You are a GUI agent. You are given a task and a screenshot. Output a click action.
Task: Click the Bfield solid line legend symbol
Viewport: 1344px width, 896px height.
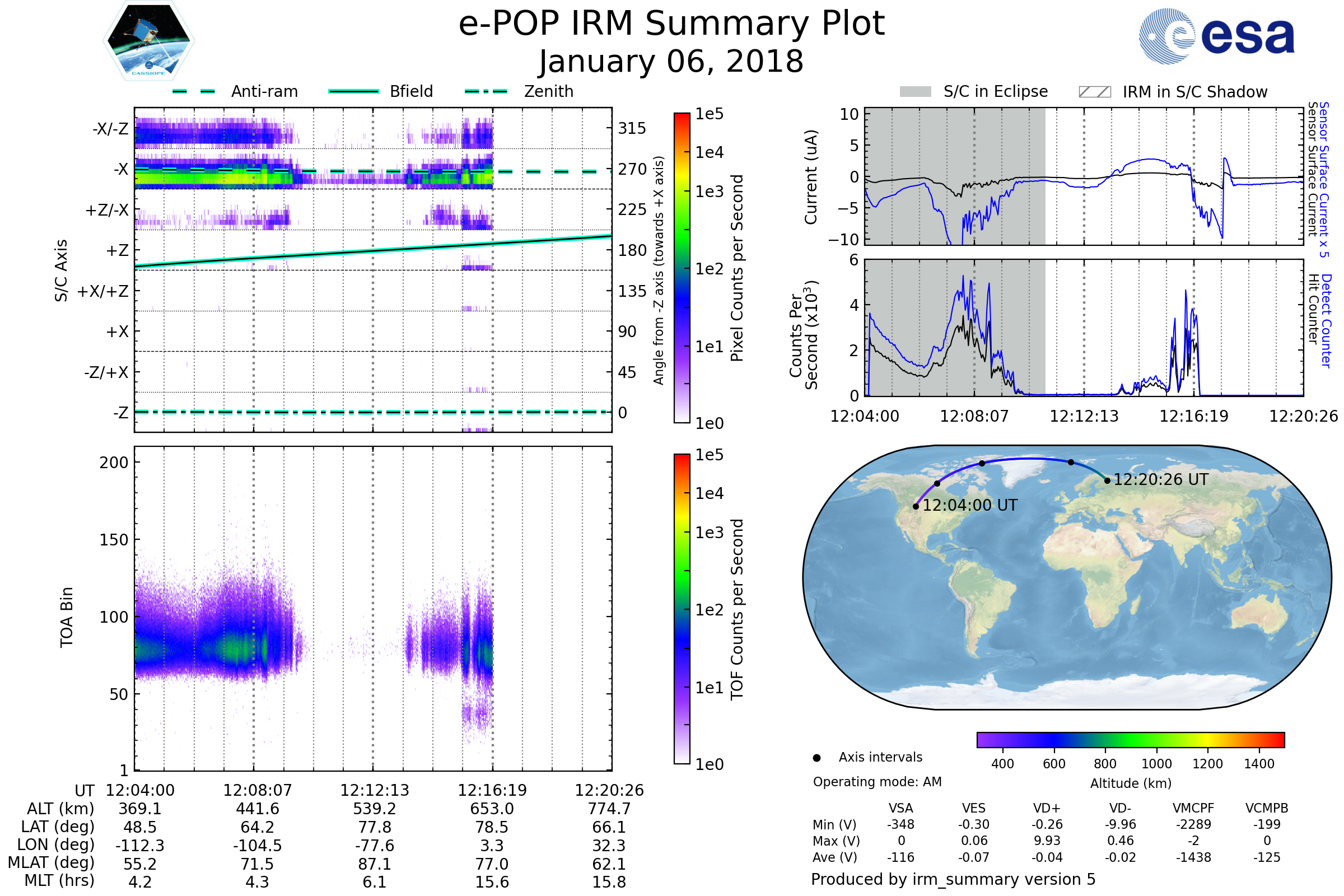353,91
